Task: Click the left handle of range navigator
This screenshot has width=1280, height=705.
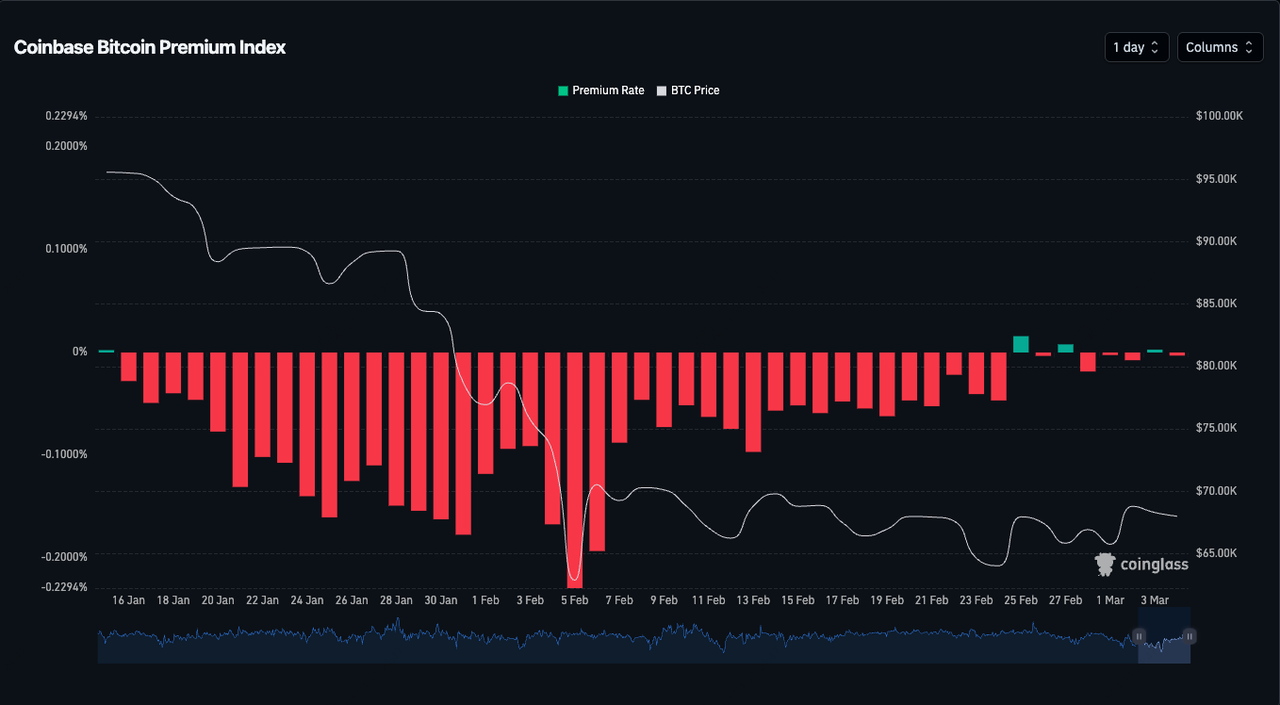Action: coord(1138,636)
